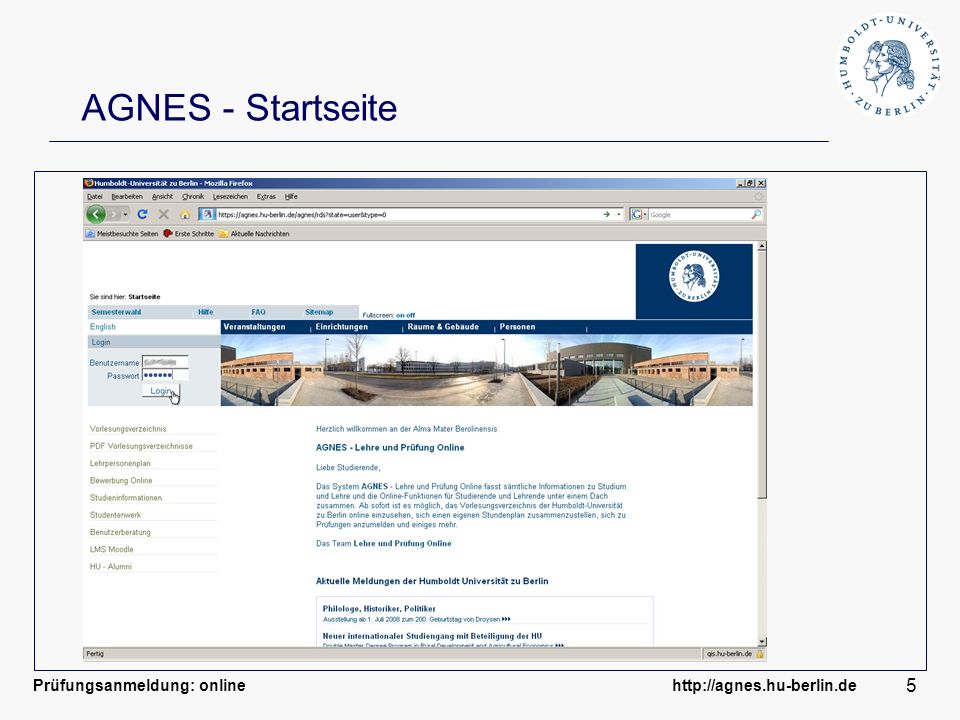Click the Hilfe link in page header
This screenshot has width=960, height=720.
[x=206, y=312]
